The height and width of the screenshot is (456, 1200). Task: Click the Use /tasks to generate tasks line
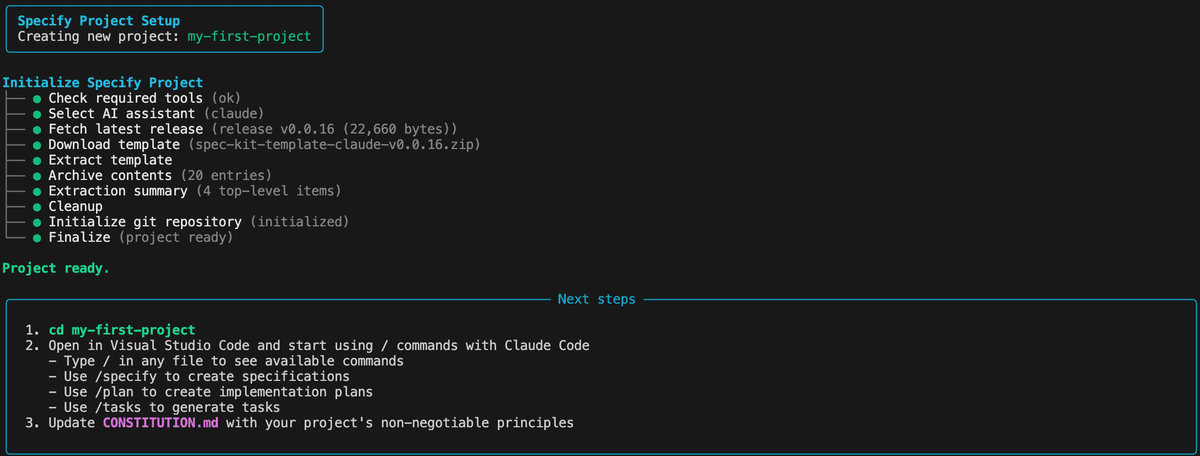point(164,407)
